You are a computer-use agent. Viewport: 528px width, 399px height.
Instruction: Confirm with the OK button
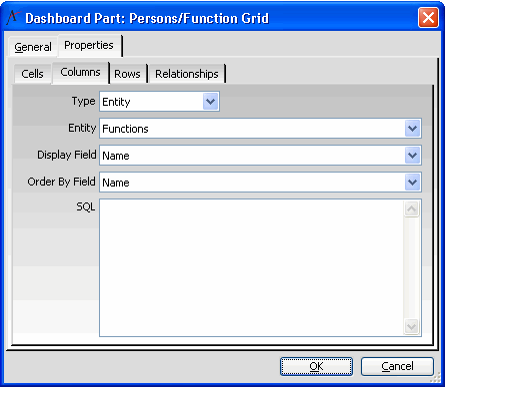[x=317, y=366]
